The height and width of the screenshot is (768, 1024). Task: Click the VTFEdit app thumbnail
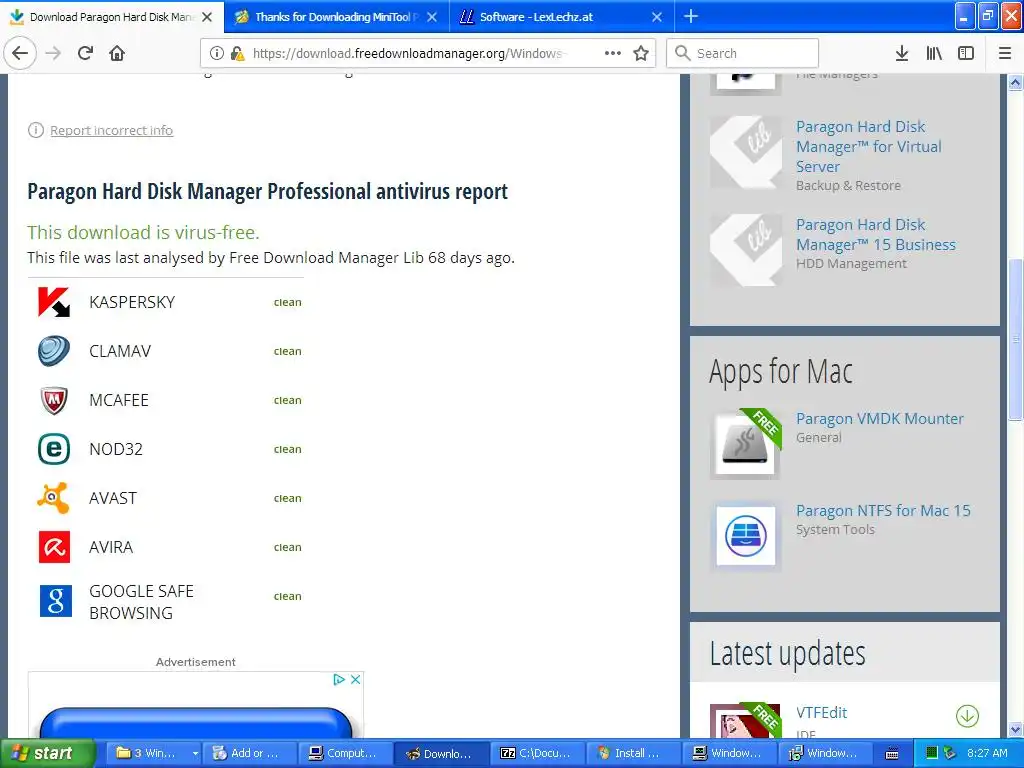[745, 720]
